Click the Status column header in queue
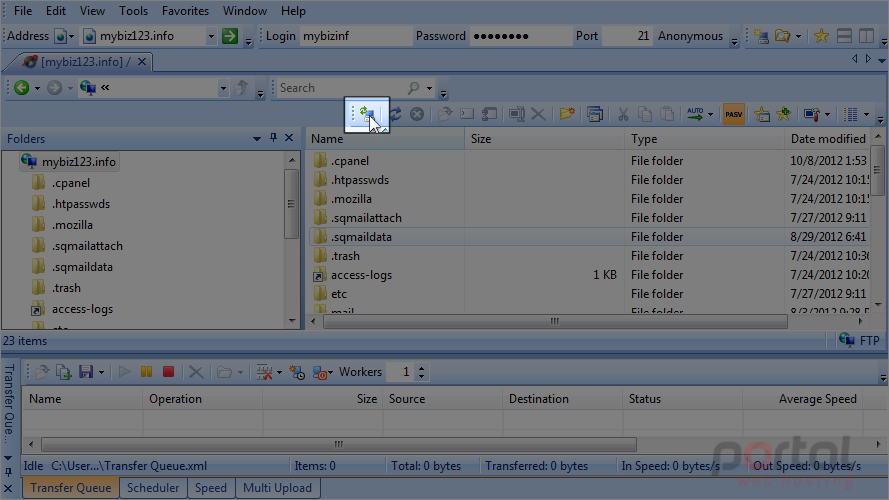889x500 pixels. [682, 399]
